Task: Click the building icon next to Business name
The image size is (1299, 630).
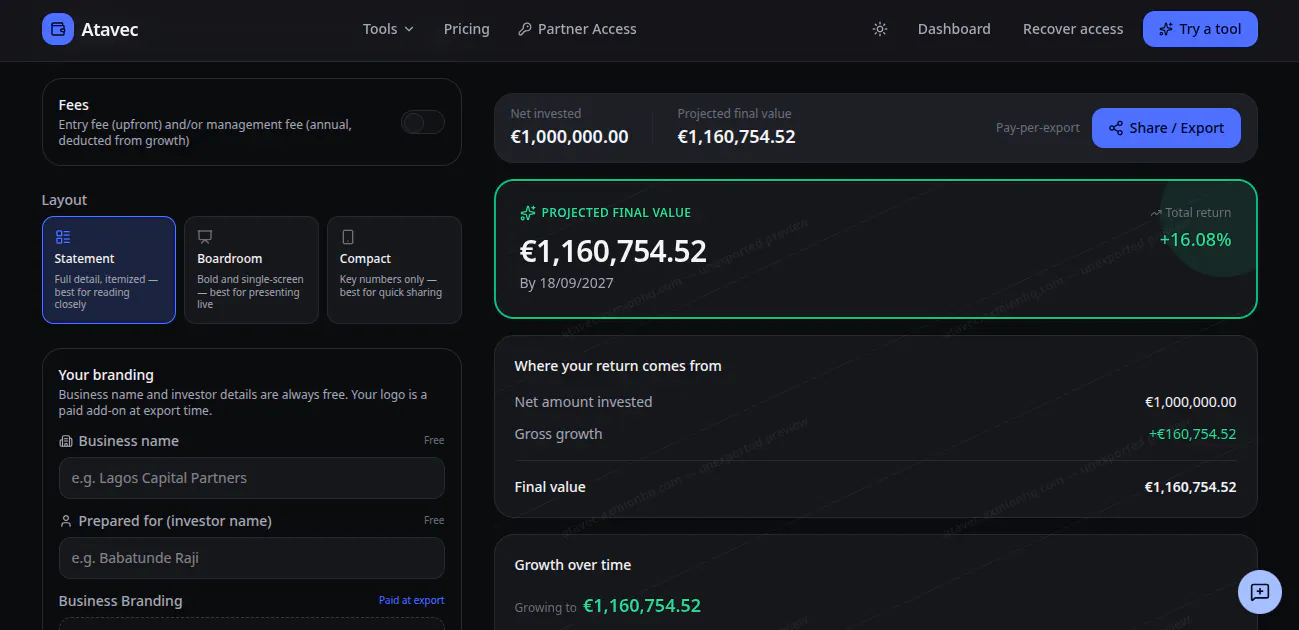Action: [66, 441]
